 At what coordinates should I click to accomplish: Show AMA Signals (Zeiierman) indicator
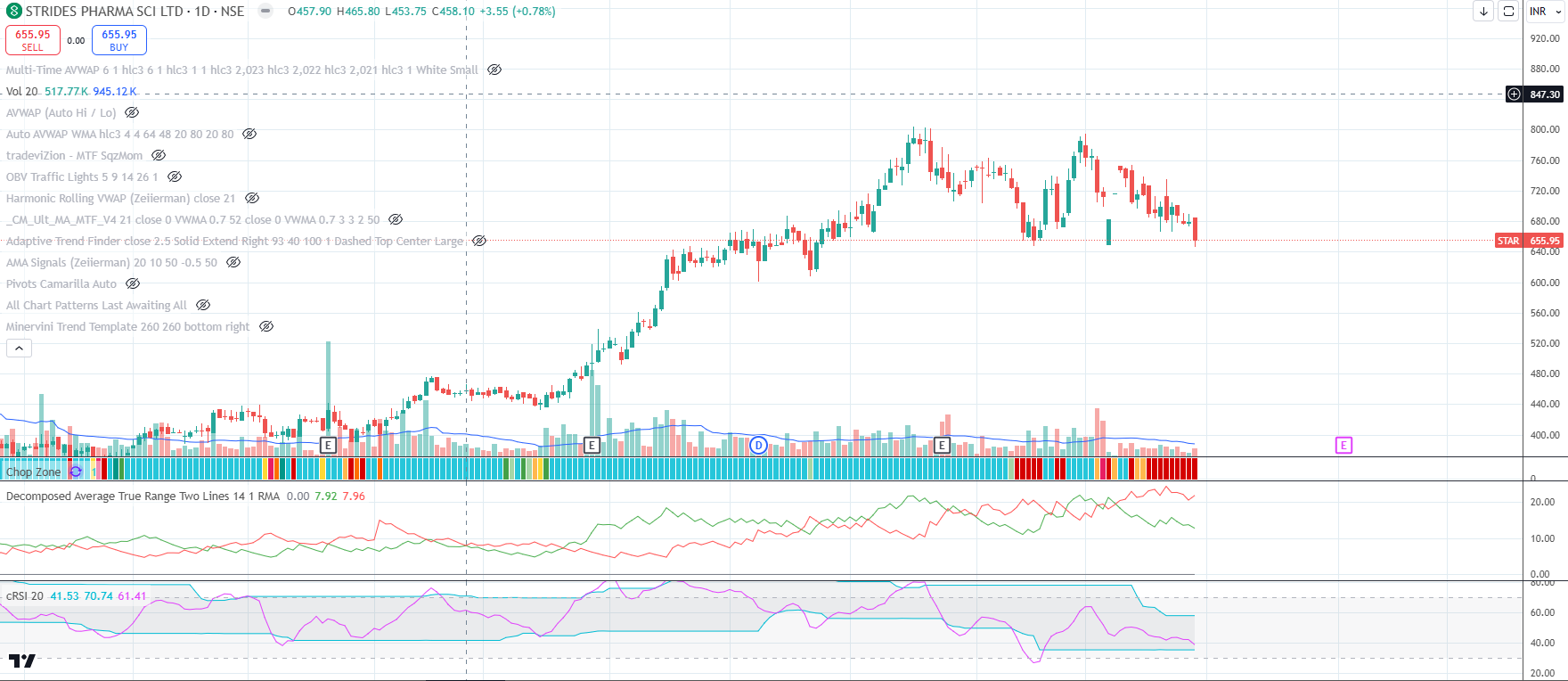pos(233,262)
